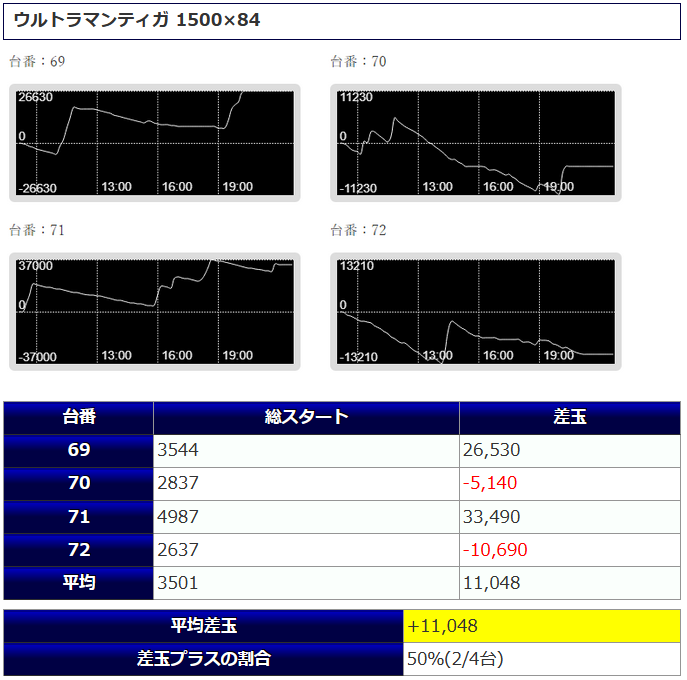The height and width of the screenshot is (680, 687).
Task: Click the red -10,690 差玉 value
Action: point(495,550)
